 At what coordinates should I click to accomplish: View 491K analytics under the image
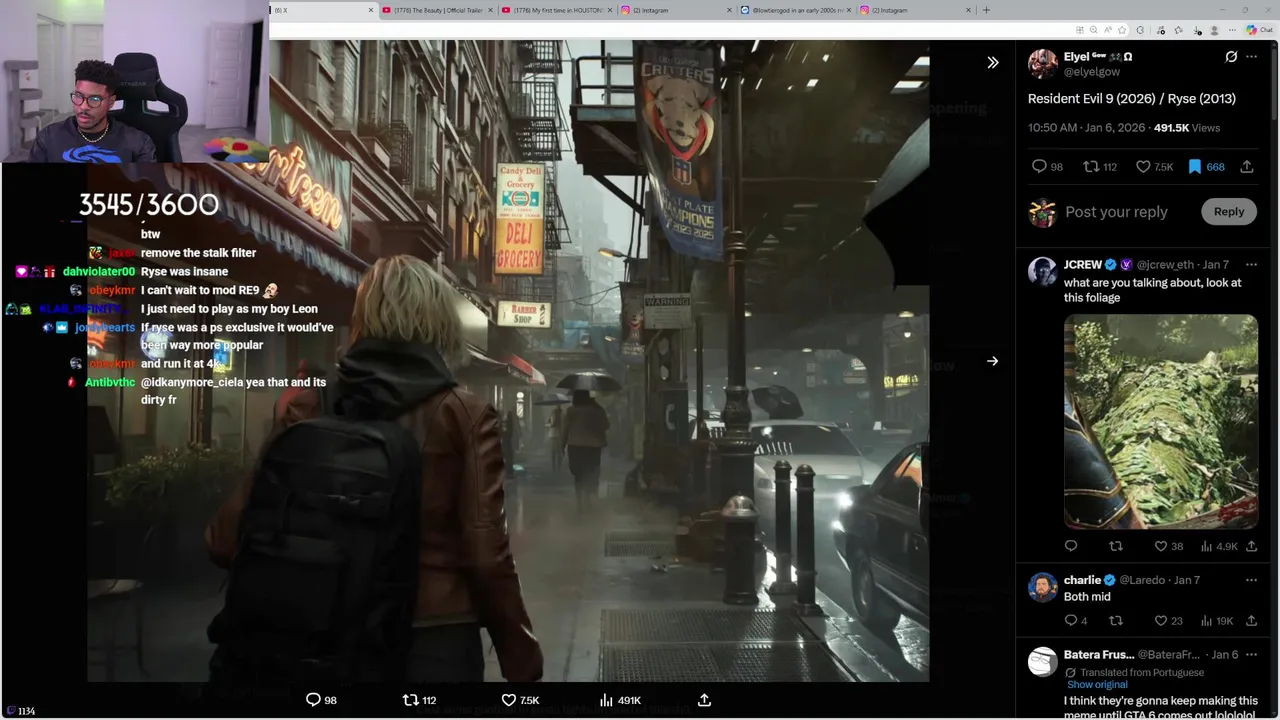pyautogui.click(x=620, y=700)
